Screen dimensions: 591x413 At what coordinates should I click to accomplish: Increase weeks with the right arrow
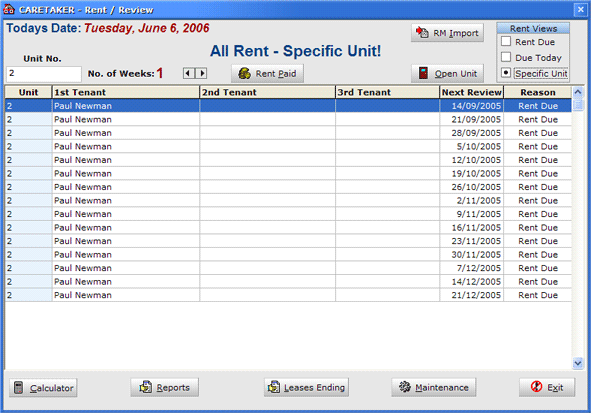click(x=201, y=73)
